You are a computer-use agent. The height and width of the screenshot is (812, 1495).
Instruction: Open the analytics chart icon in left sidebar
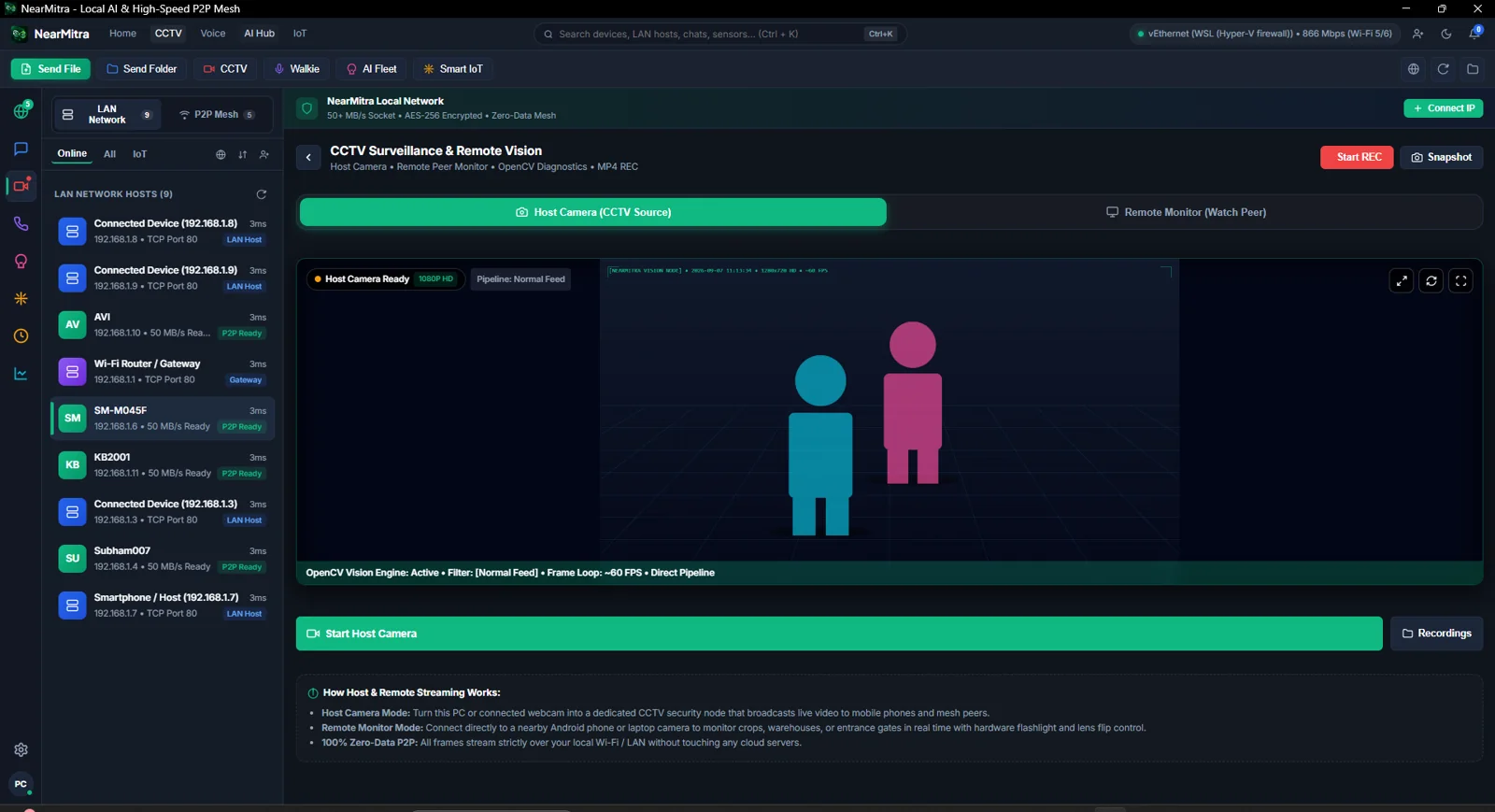pos(21,374)
